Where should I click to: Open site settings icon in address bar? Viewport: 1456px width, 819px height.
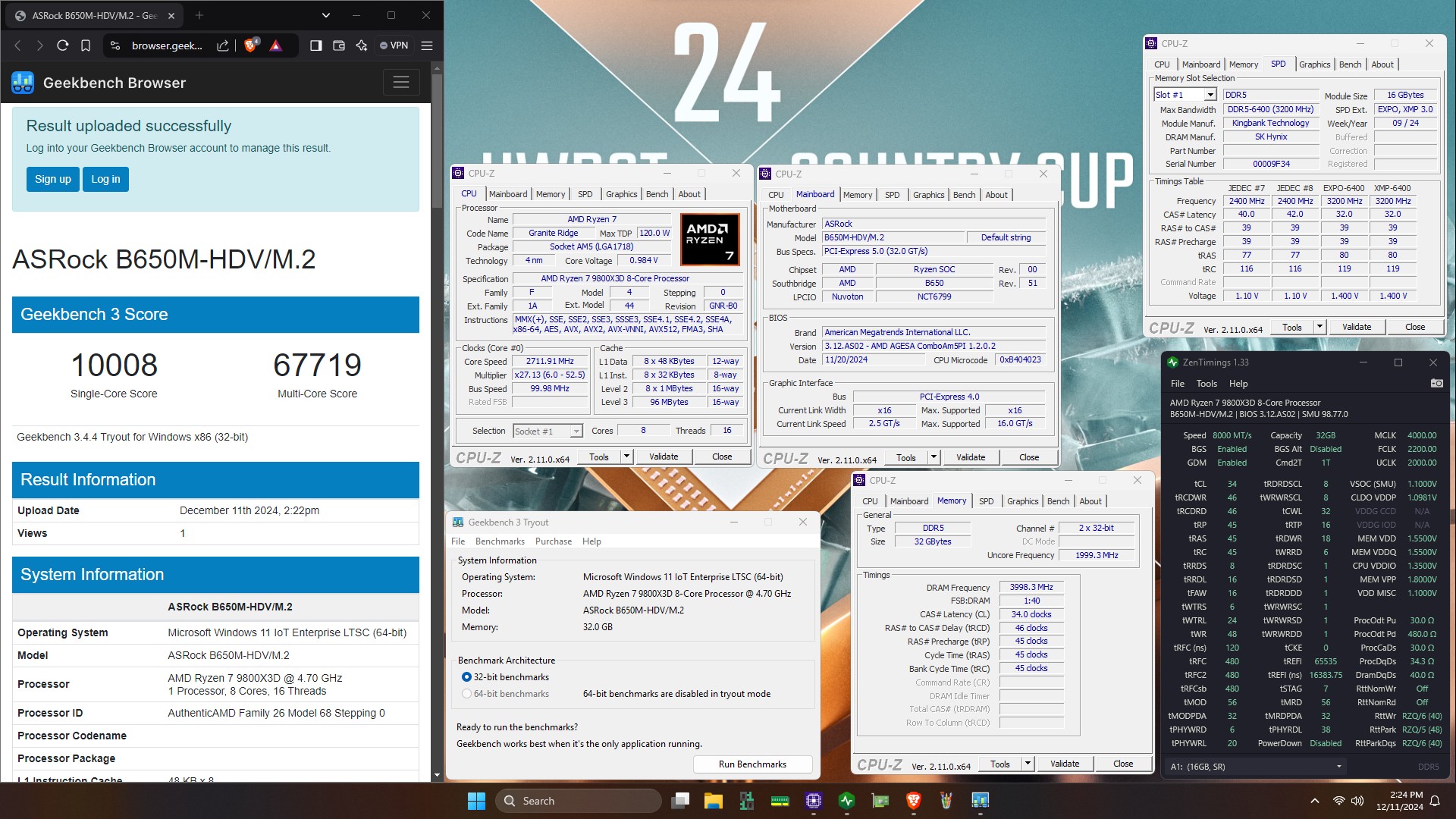point(115,45)
